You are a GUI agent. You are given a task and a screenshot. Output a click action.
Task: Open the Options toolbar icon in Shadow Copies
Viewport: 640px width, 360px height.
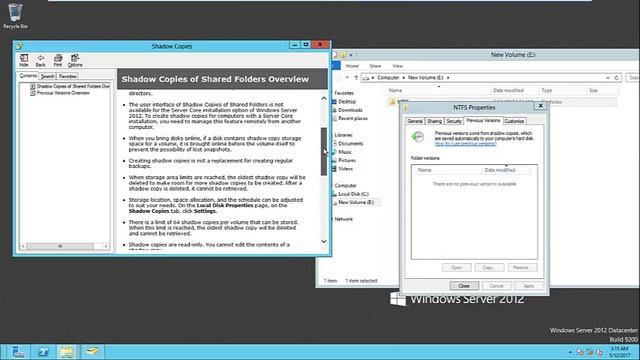(x=75, y=60)
